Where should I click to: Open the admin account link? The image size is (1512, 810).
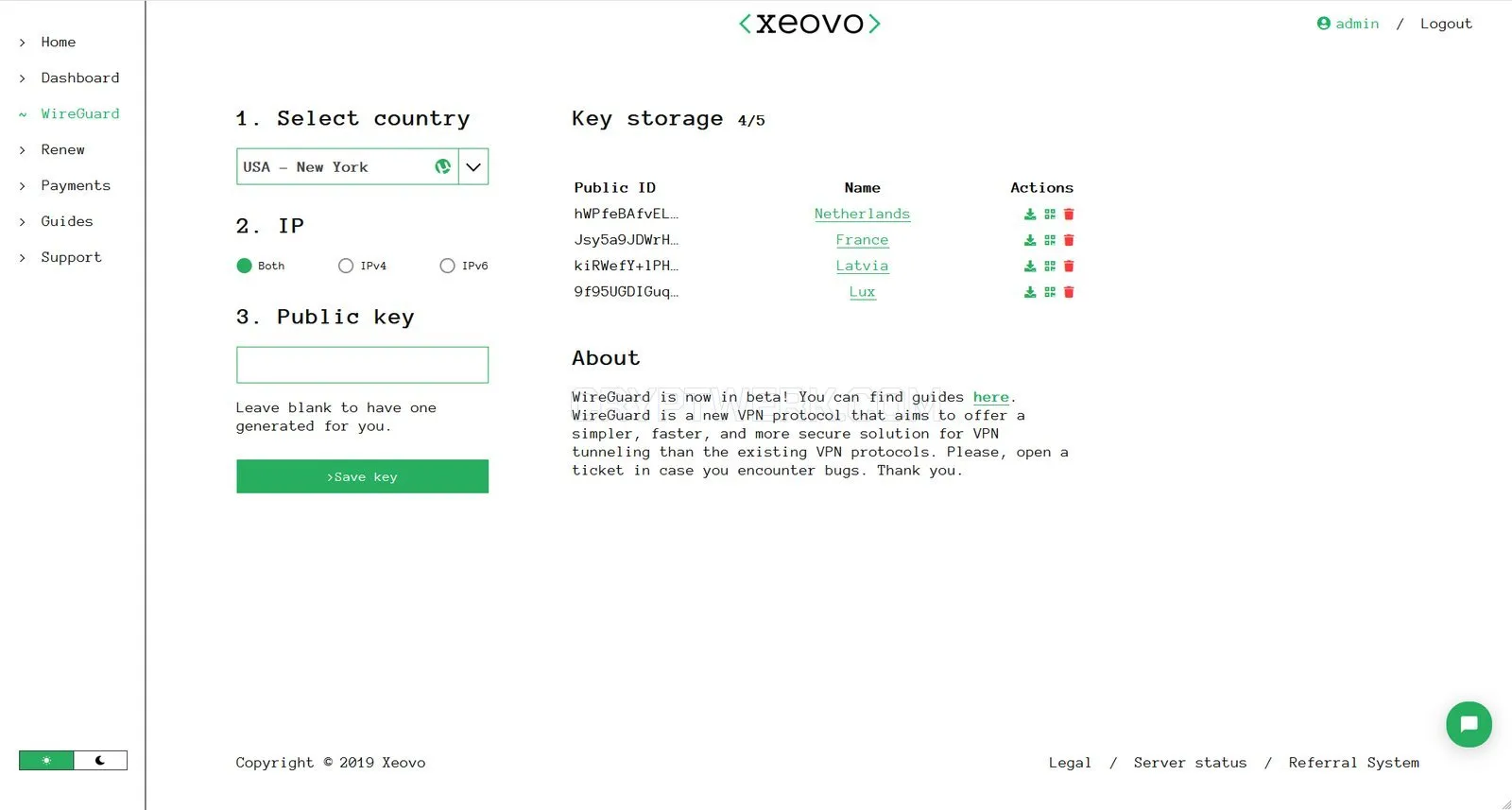[x=1357, y=24]
